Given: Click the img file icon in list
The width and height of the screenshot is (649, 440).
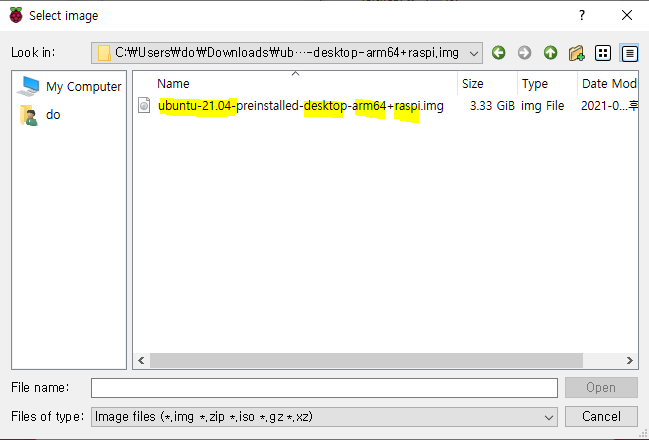Looking at the screenshot, I should point(144,105).
